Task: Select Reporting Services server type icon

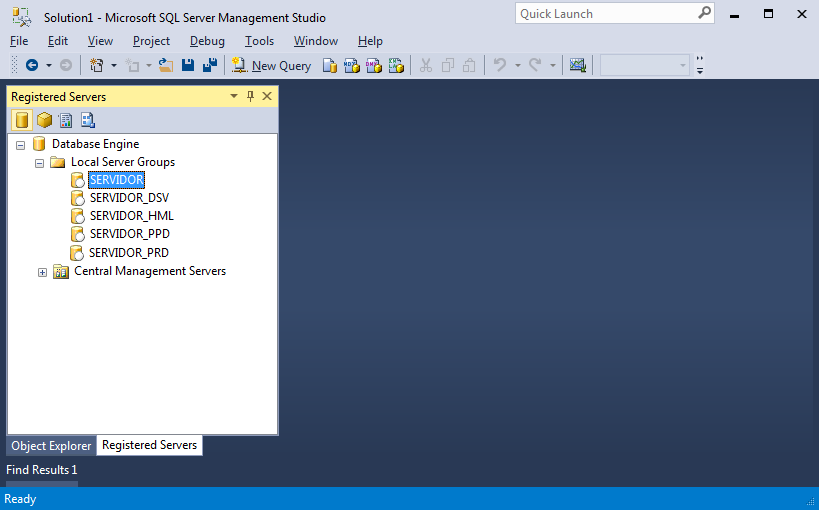Action: click(x=66, y=120)
